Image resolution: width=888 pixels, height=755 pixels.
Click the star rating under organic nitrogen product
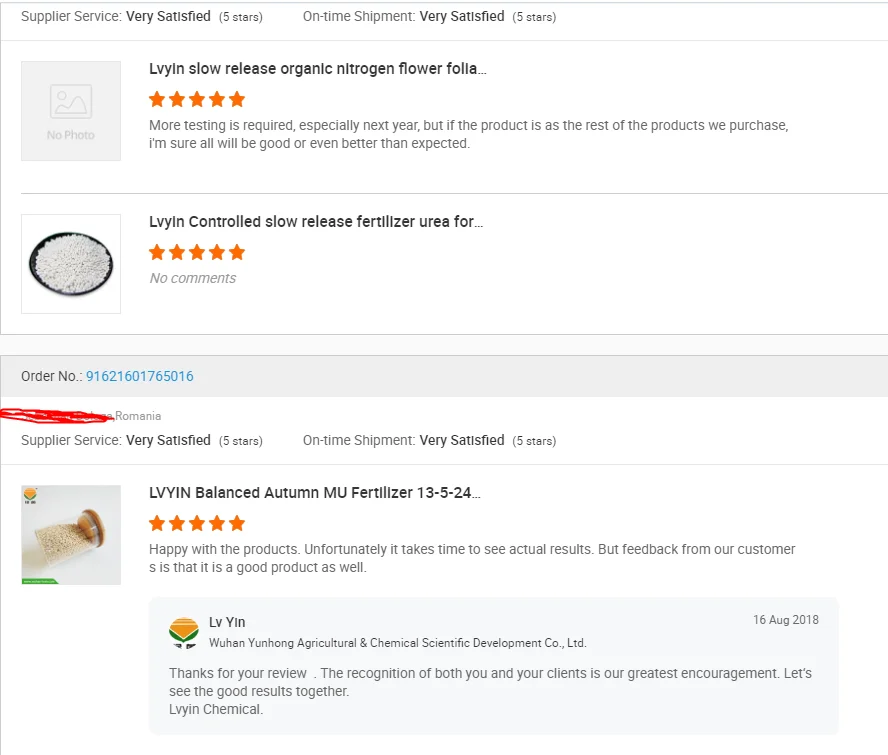click(x=197, y=99)
